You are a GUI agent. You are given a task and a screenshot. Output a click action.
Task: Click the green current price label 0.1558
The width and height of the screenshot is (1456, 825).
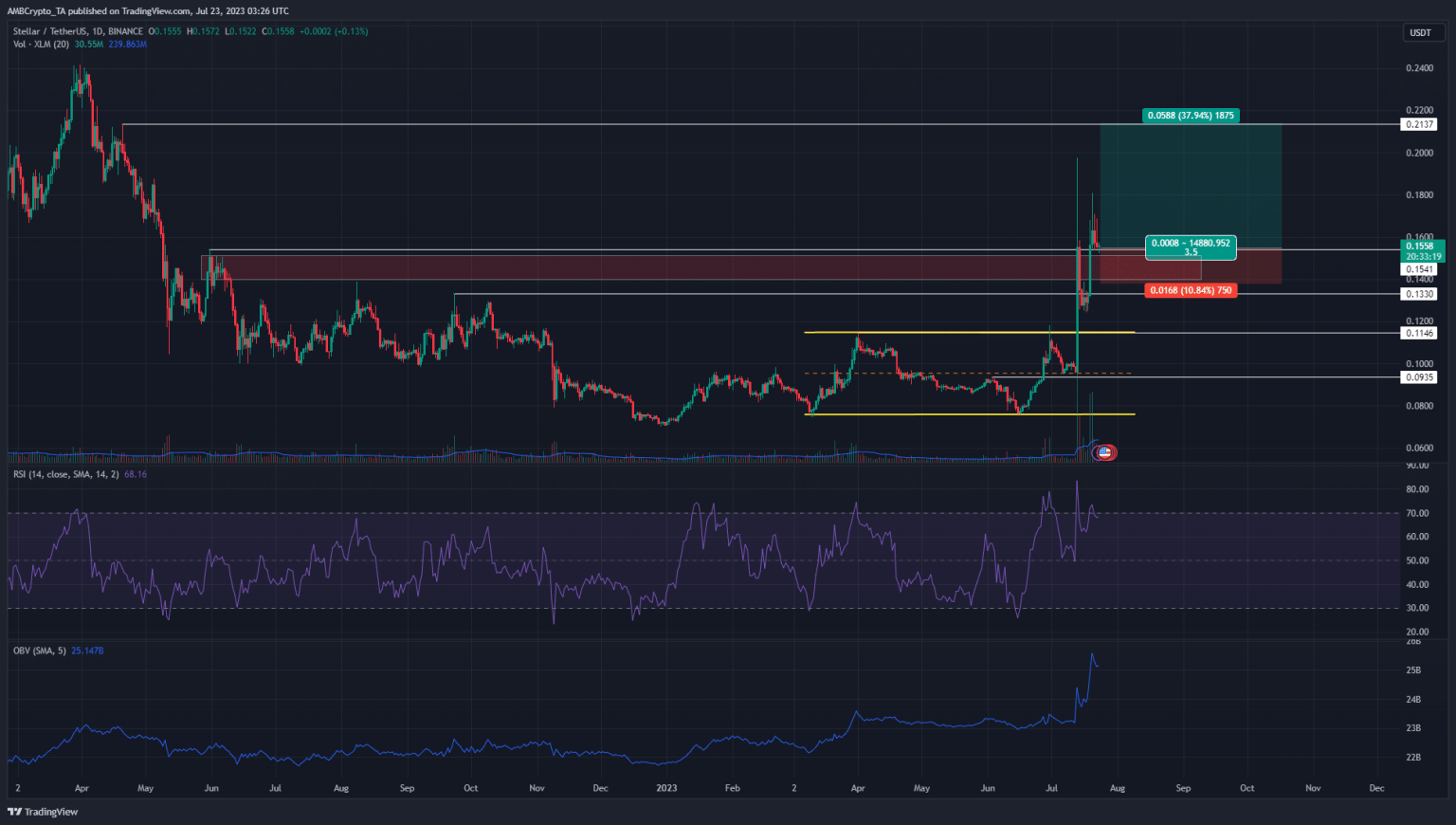pyautogui.click(x=1422, y=245)
